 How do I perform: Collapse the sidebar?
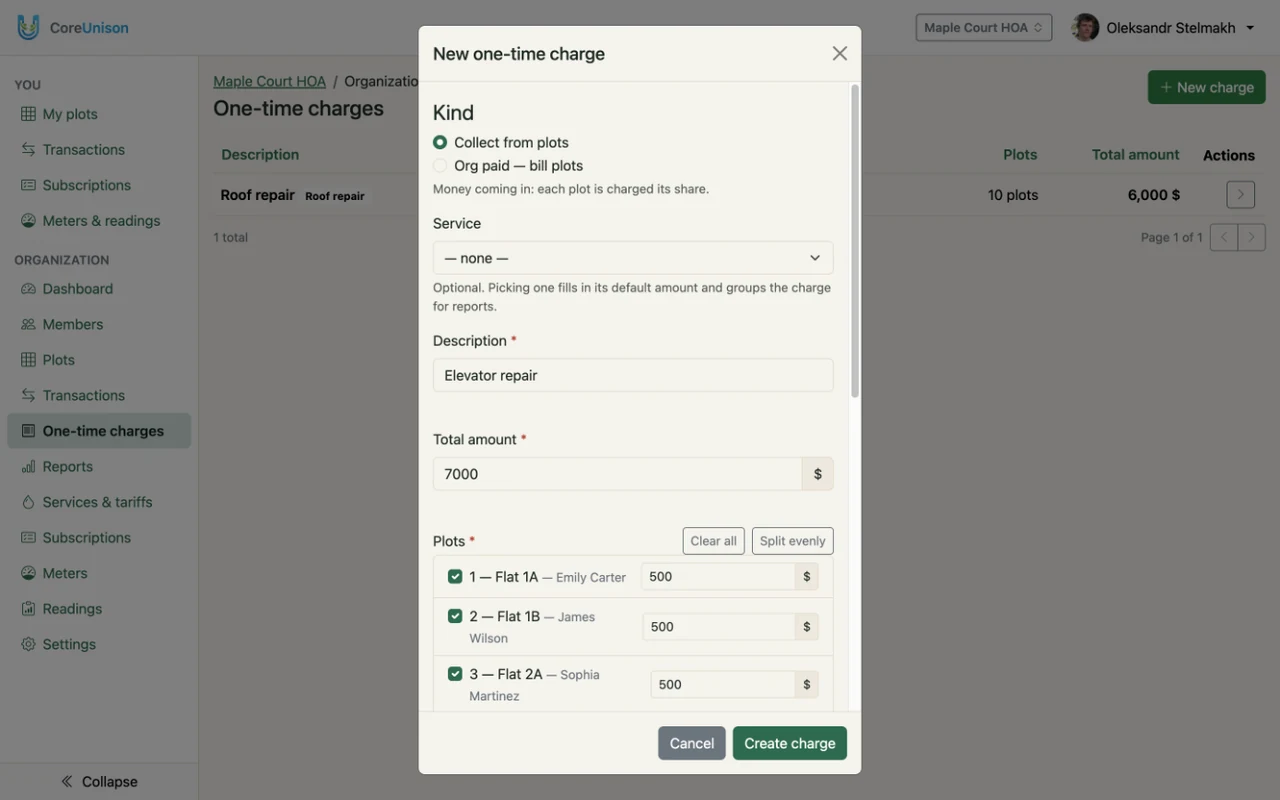click(x=99, y=782)
